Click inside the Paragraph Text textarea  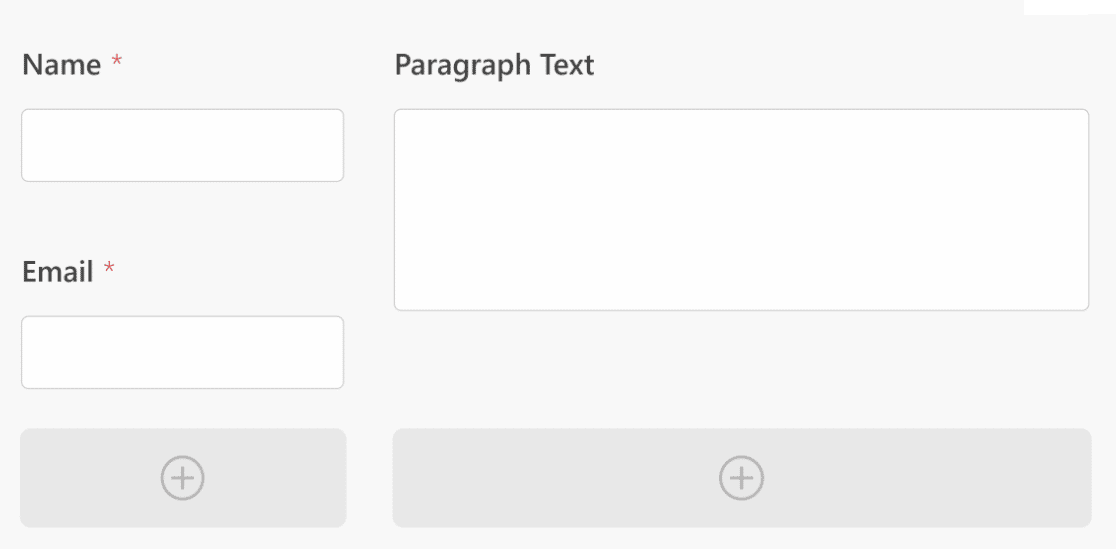point(741,209)
